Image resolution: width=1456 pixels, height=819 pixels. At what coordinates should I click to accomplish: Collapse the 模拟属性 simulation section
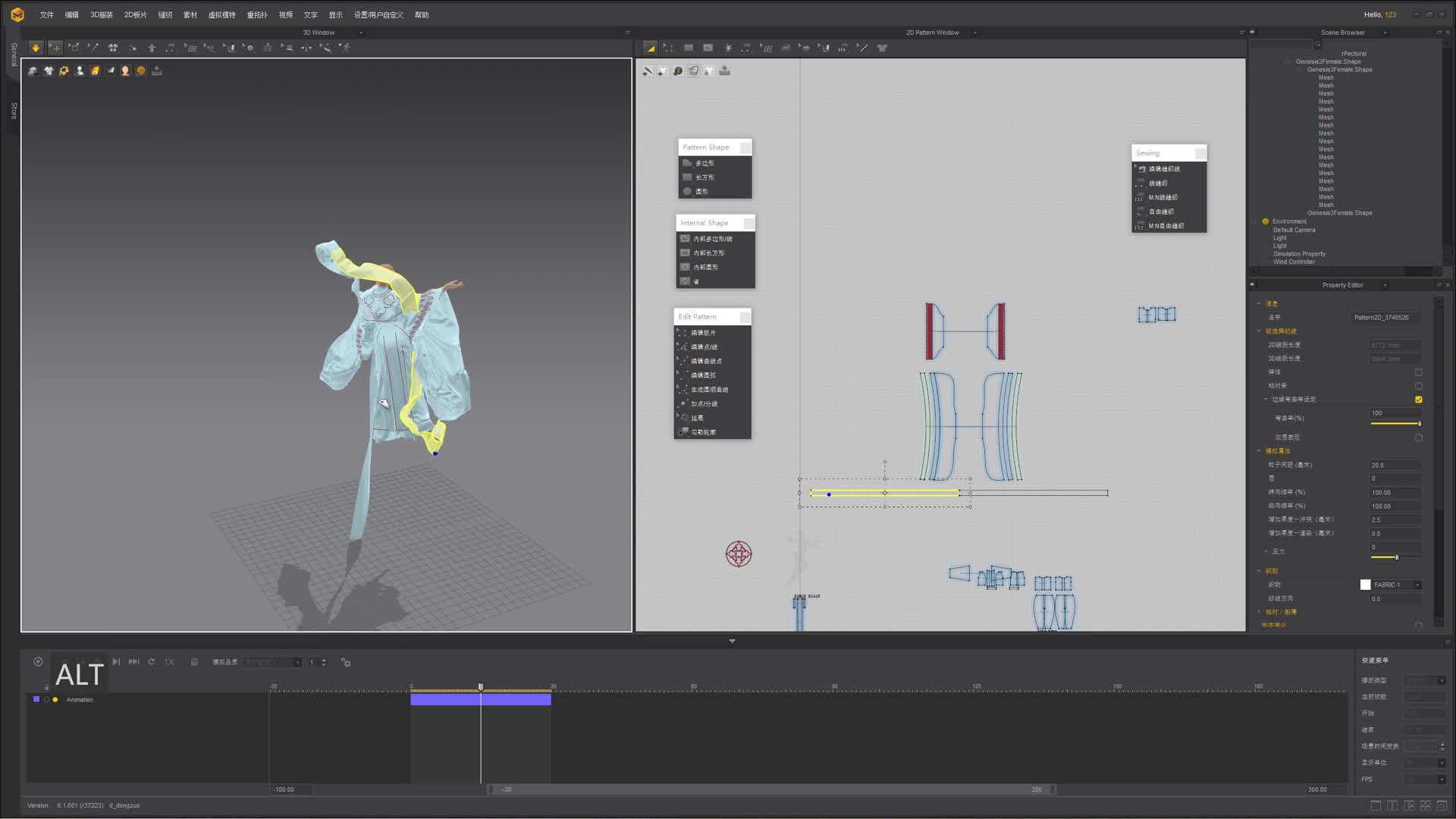(1259, 451)
